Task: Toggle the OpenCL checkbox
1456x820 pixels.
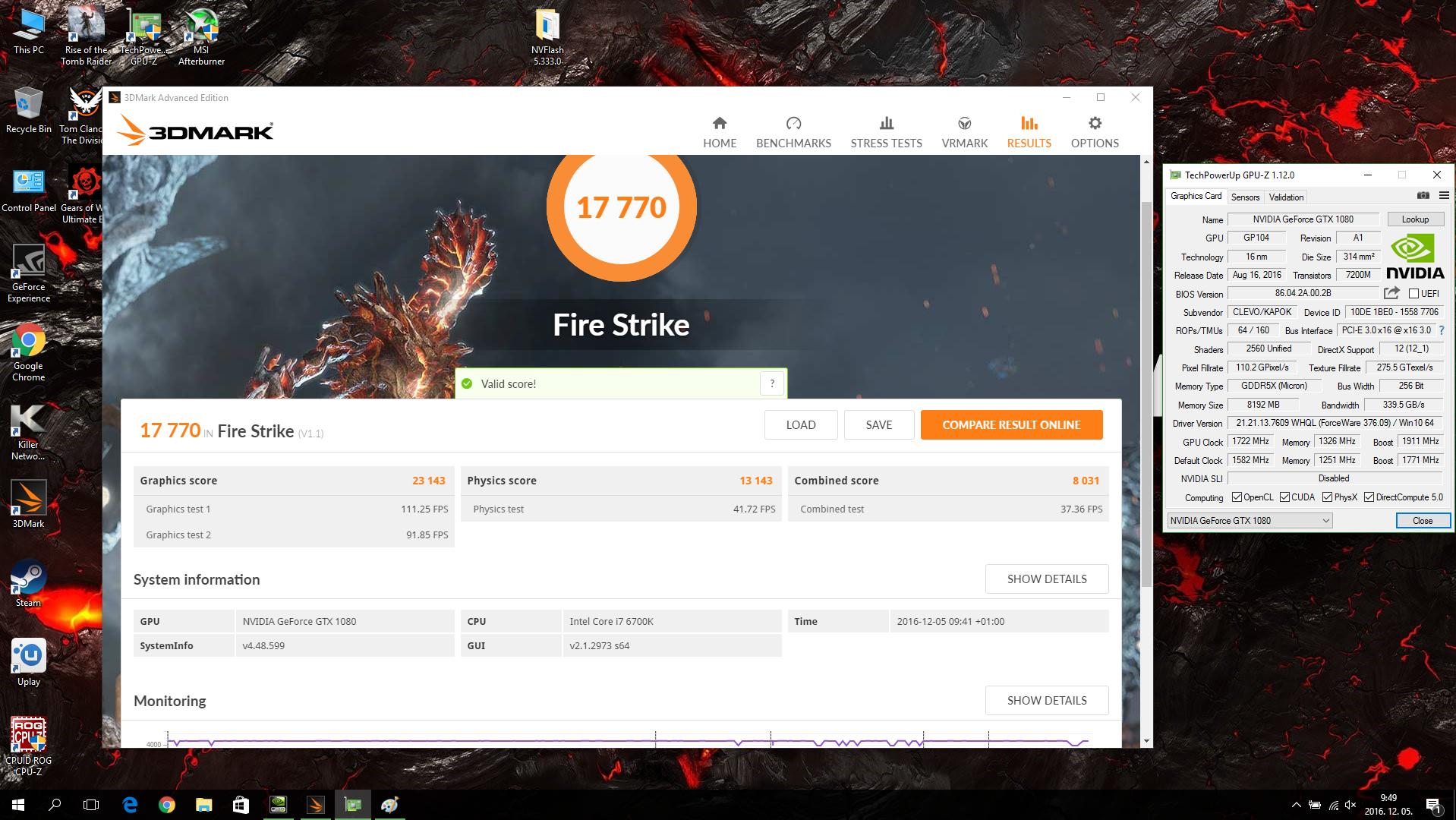Action: (1237, 497)
